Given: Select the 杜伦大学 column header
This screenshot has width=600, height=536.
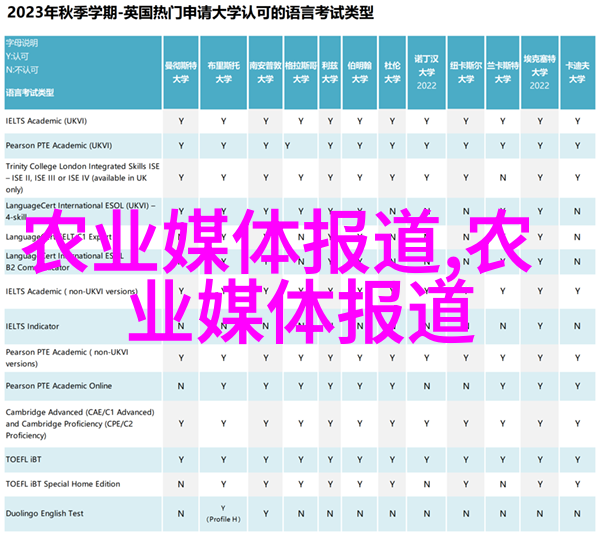Looking at the screenshot, I should (x=392, y=72).
